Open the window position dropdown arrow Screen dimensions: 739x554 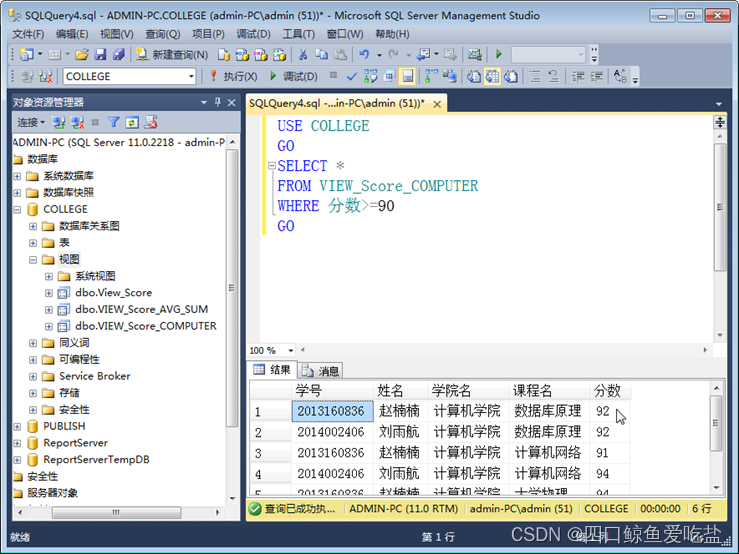click(x=204, y=102)
